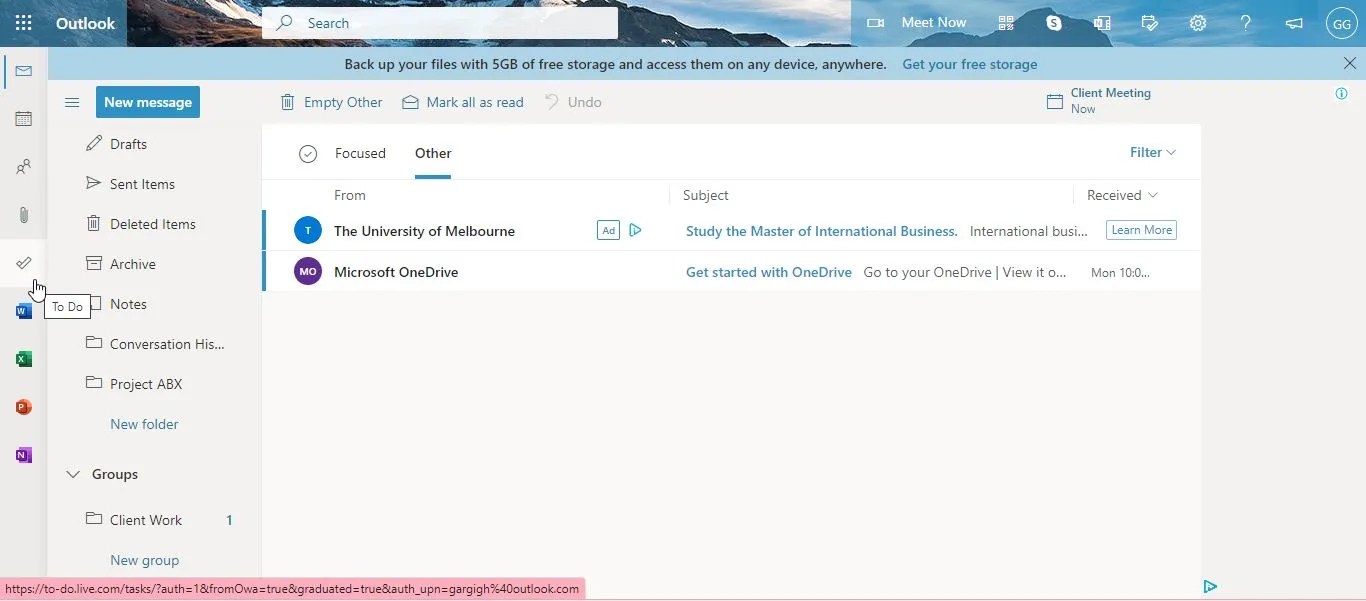1366x601 pixels.
Task: Collapse the Groups section
Action: [x=73, y=474]
